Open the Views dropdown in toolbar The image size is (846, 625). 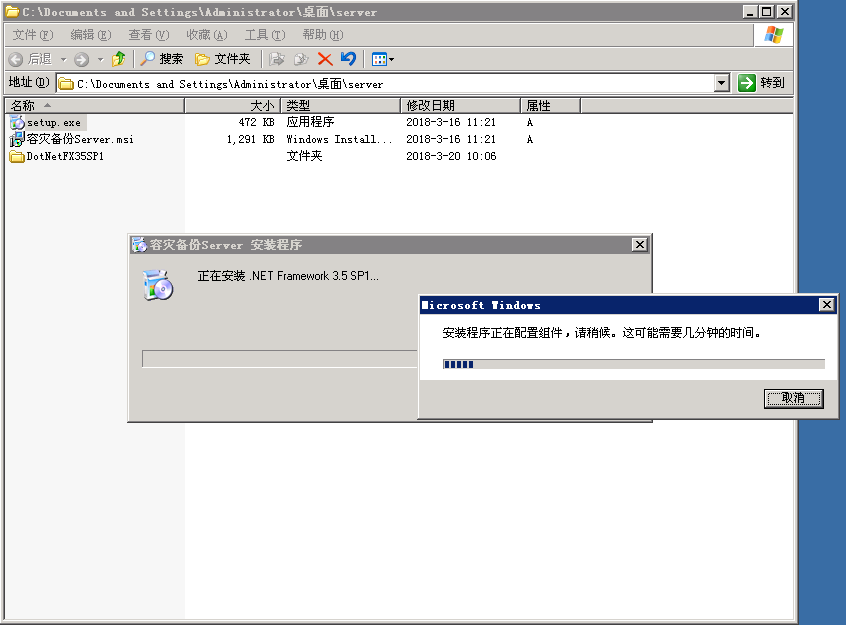point(383,59)
